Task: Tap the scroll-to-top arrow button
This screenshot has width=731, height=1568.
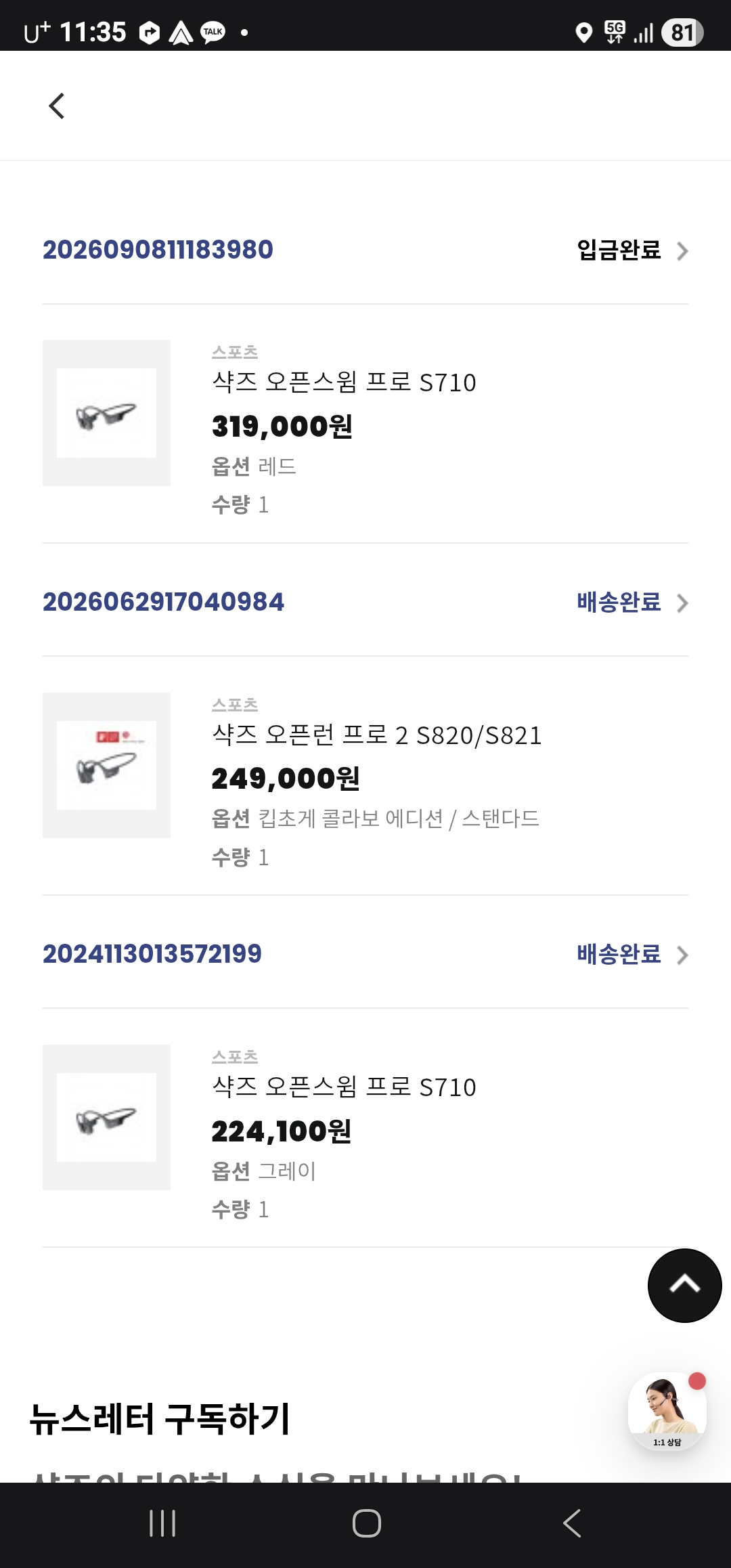Action: click(x=684, y=1285)
